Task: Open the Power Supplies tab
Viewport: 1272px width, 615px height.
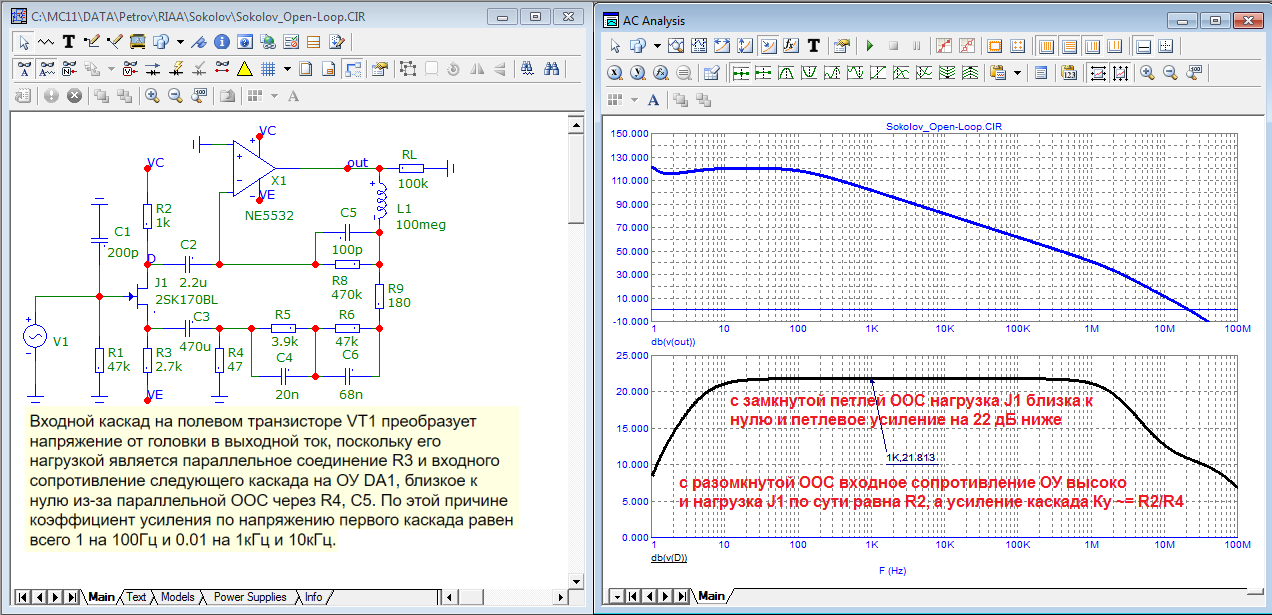Action: point(249,597)
